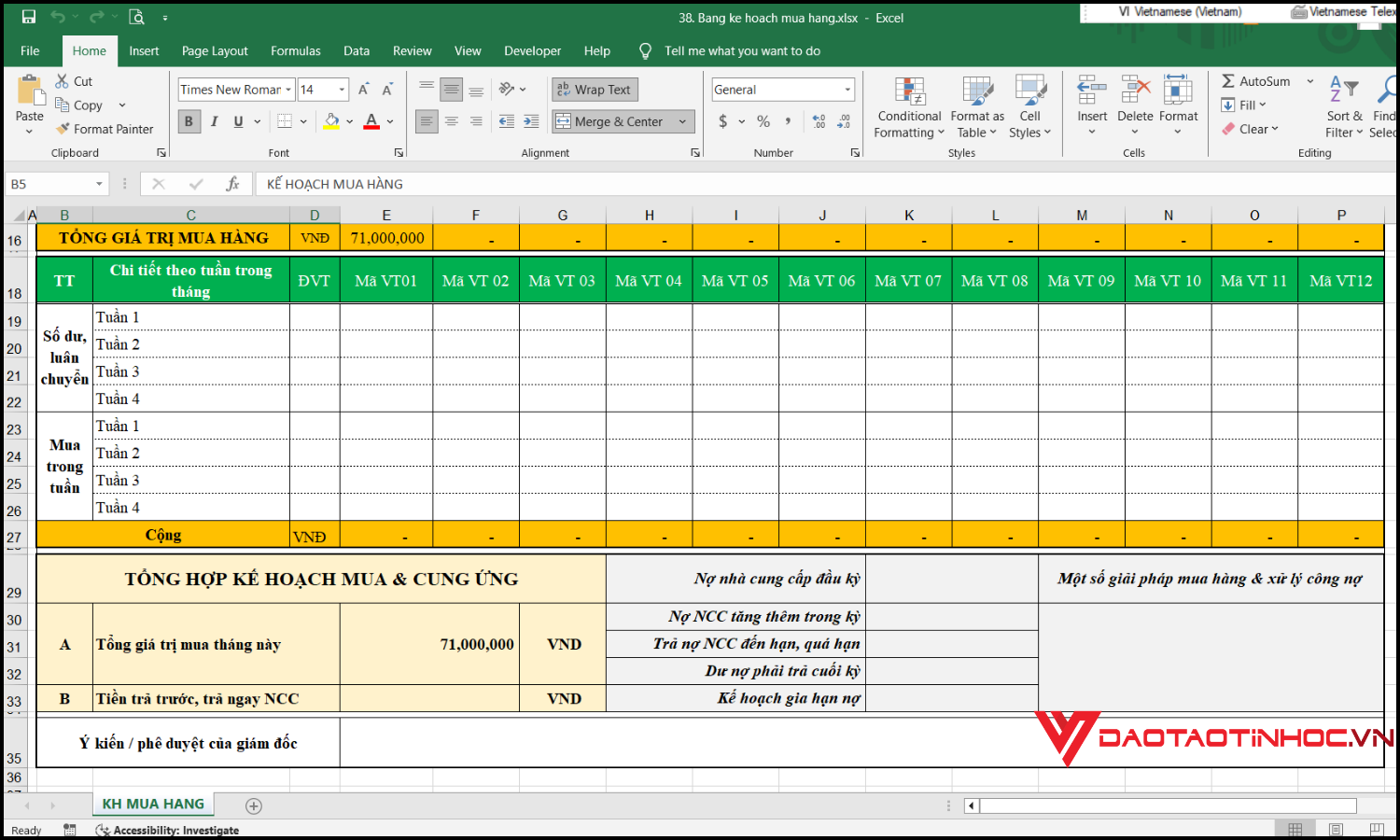Open the Merge & Center dropdown arrow
This screenshot has width=1400, height=840.
pyautogui.click(x=683, y=121)
